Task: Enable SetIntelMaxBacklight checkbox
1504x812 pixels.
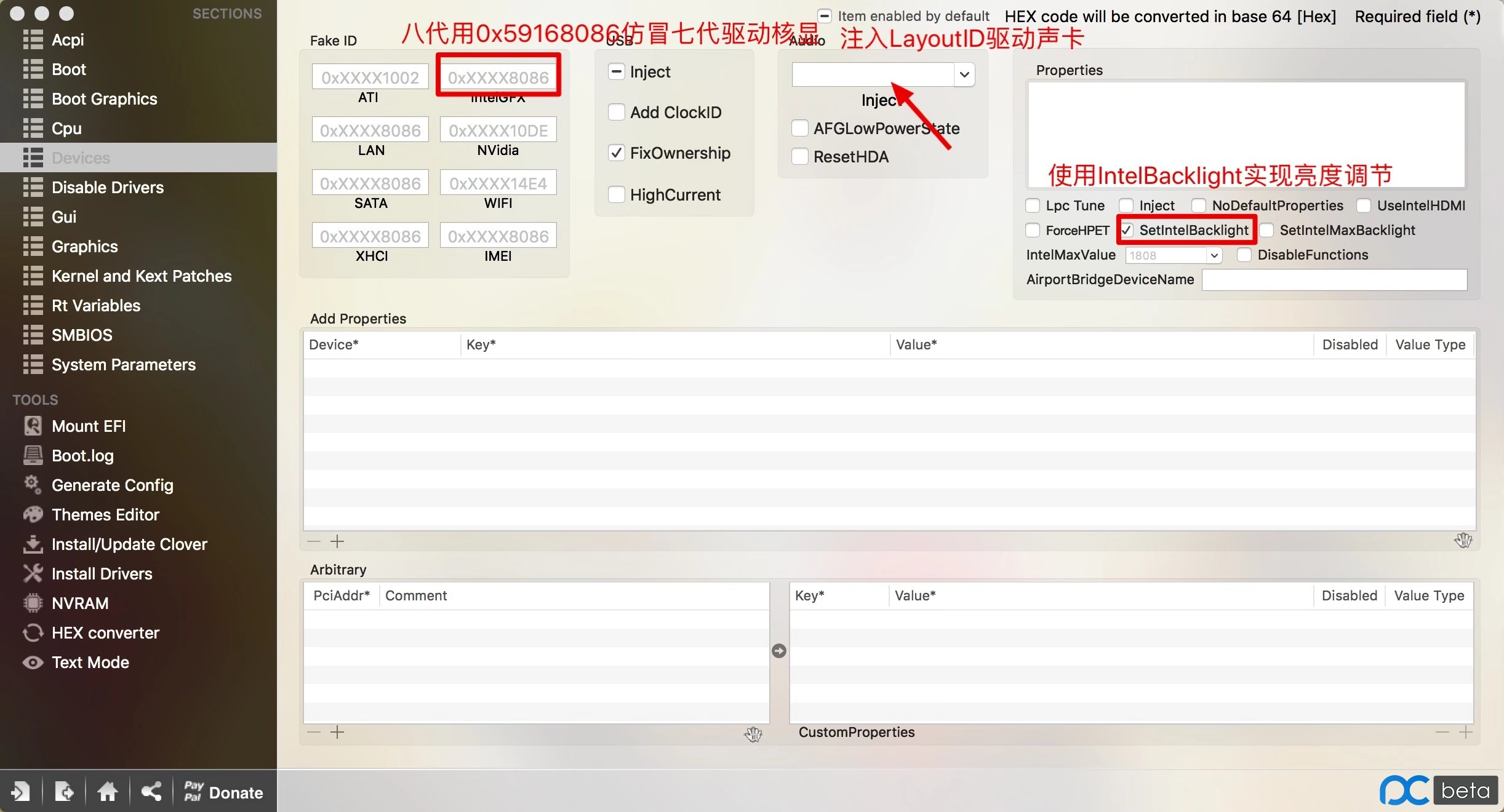Action: coord(1267,230)
